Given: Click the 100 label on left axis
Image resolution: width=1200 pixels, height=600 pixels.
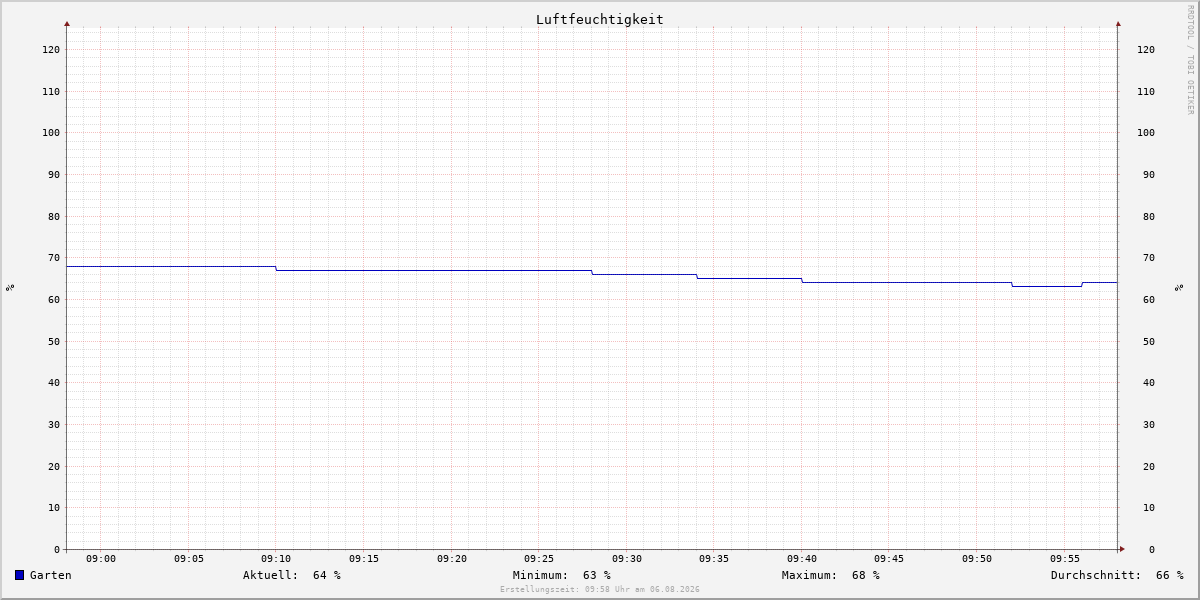Looking at the screenshot, I should tap(50, 132).
